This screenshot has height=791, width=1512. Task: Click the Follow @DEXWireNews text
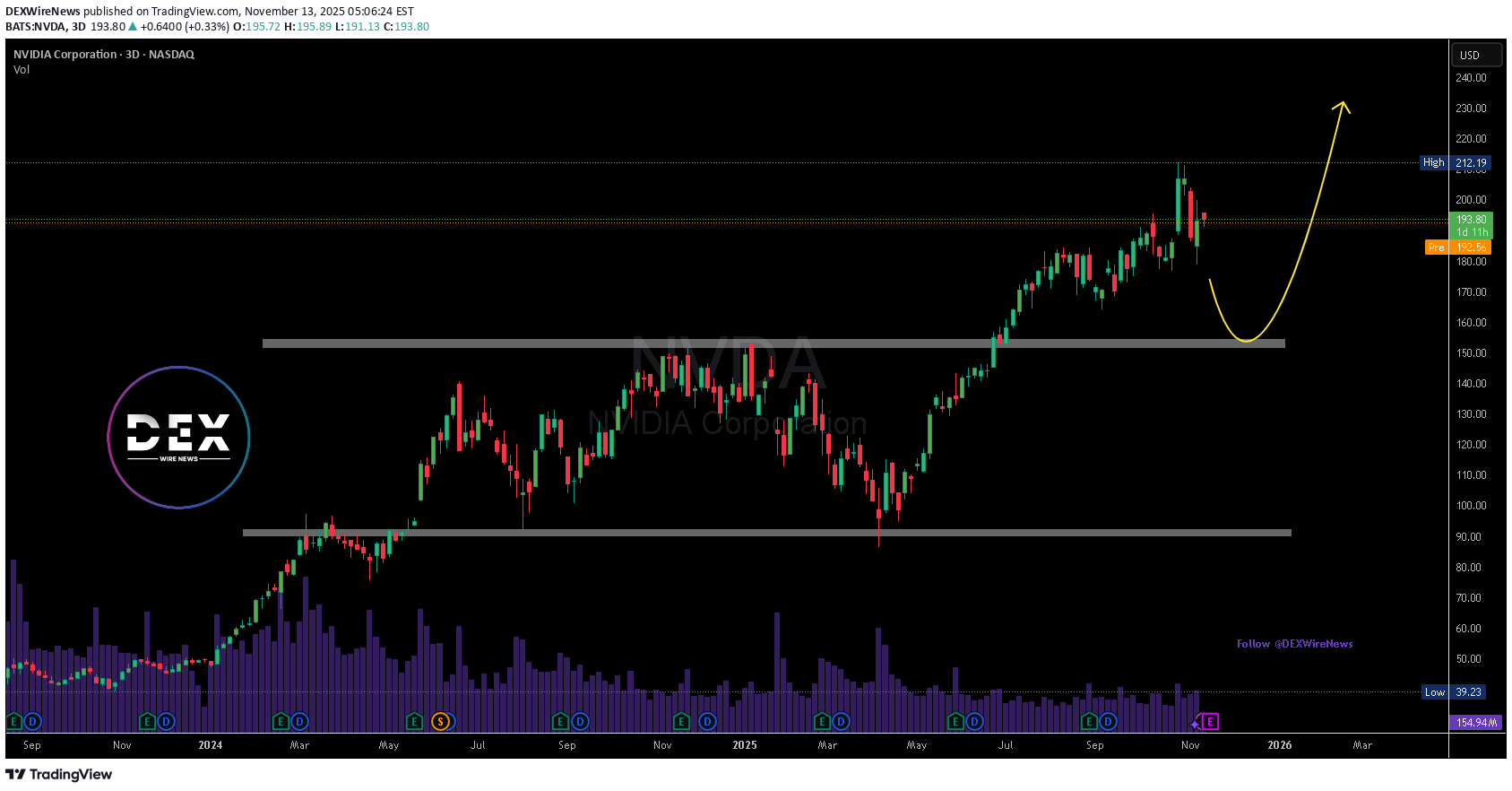pyautogui.click(x=1294, y=644)
